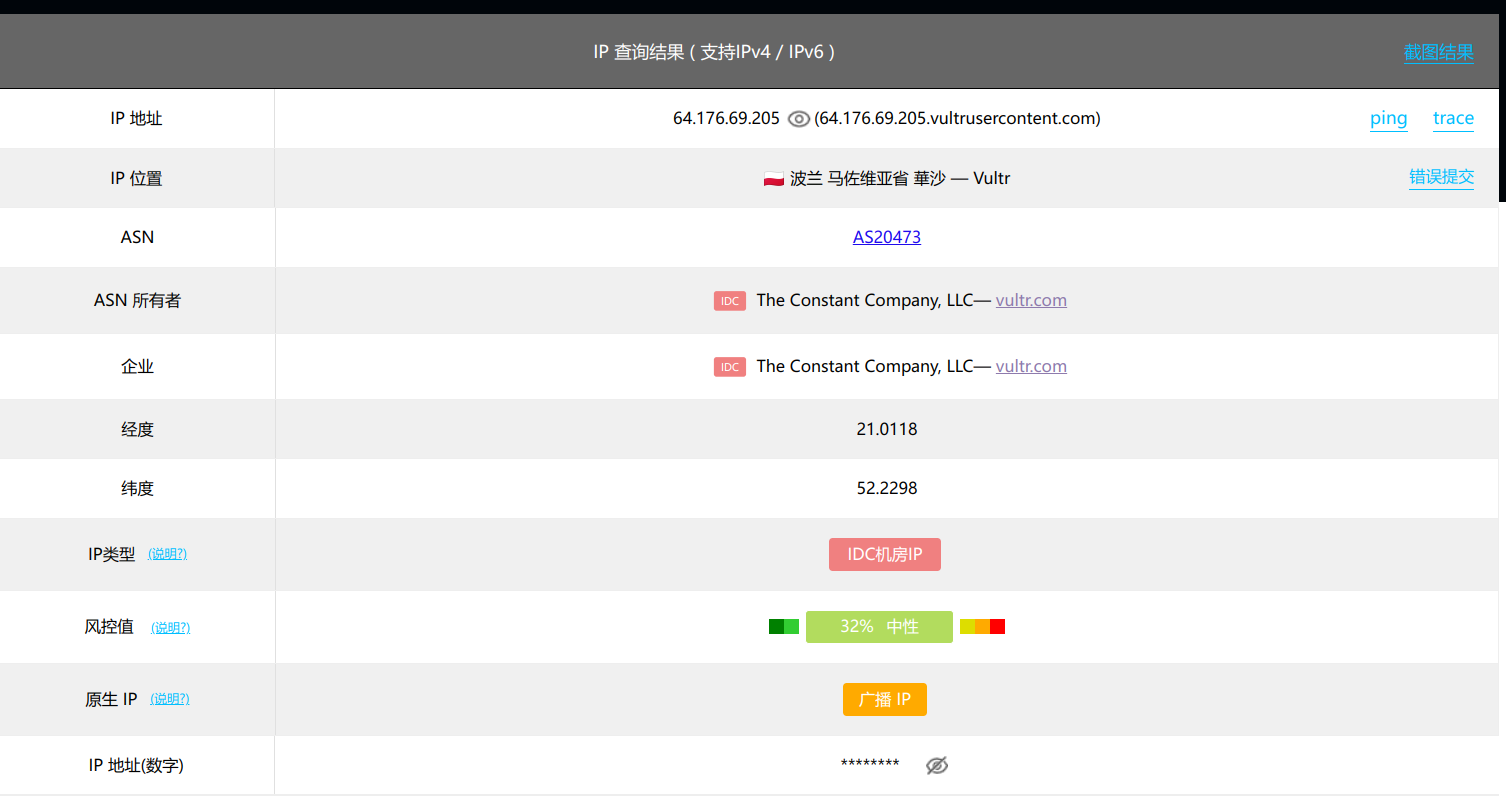This screenshot has width=1506, height=810.
Task: Click IDC badge in ASN 所有者 row
Action: coord(730,301)
